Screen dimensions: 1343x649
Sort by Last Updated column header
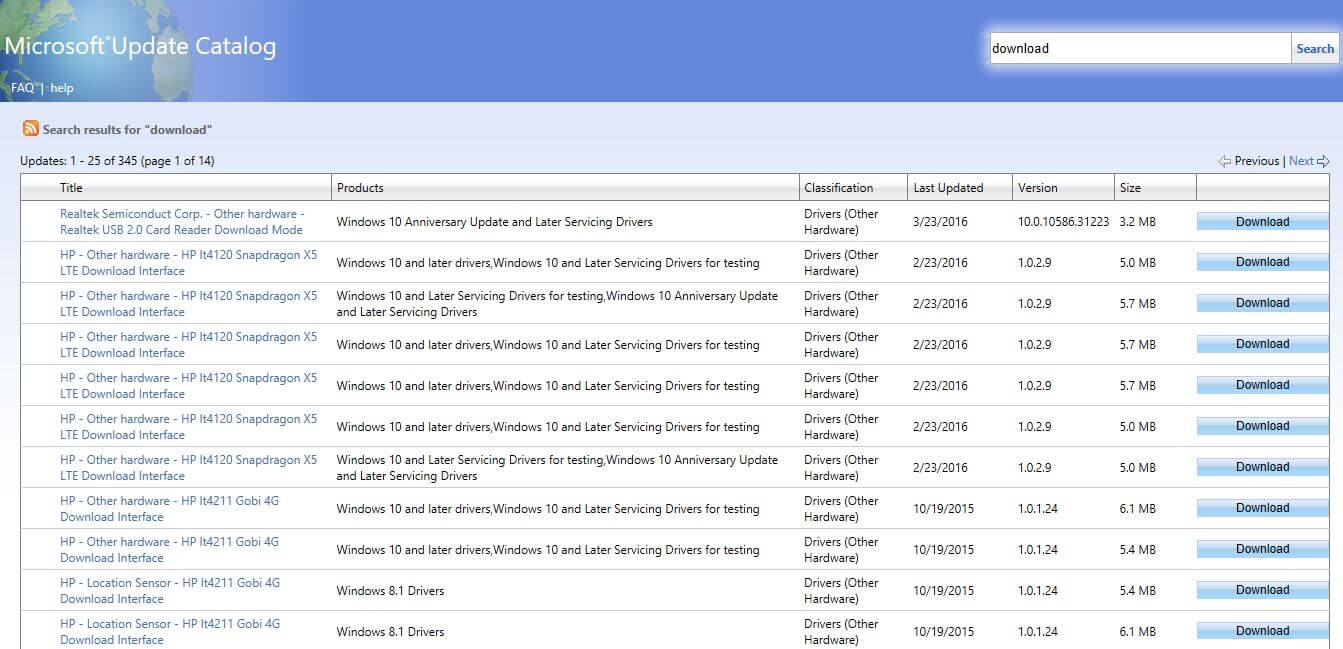947,188
